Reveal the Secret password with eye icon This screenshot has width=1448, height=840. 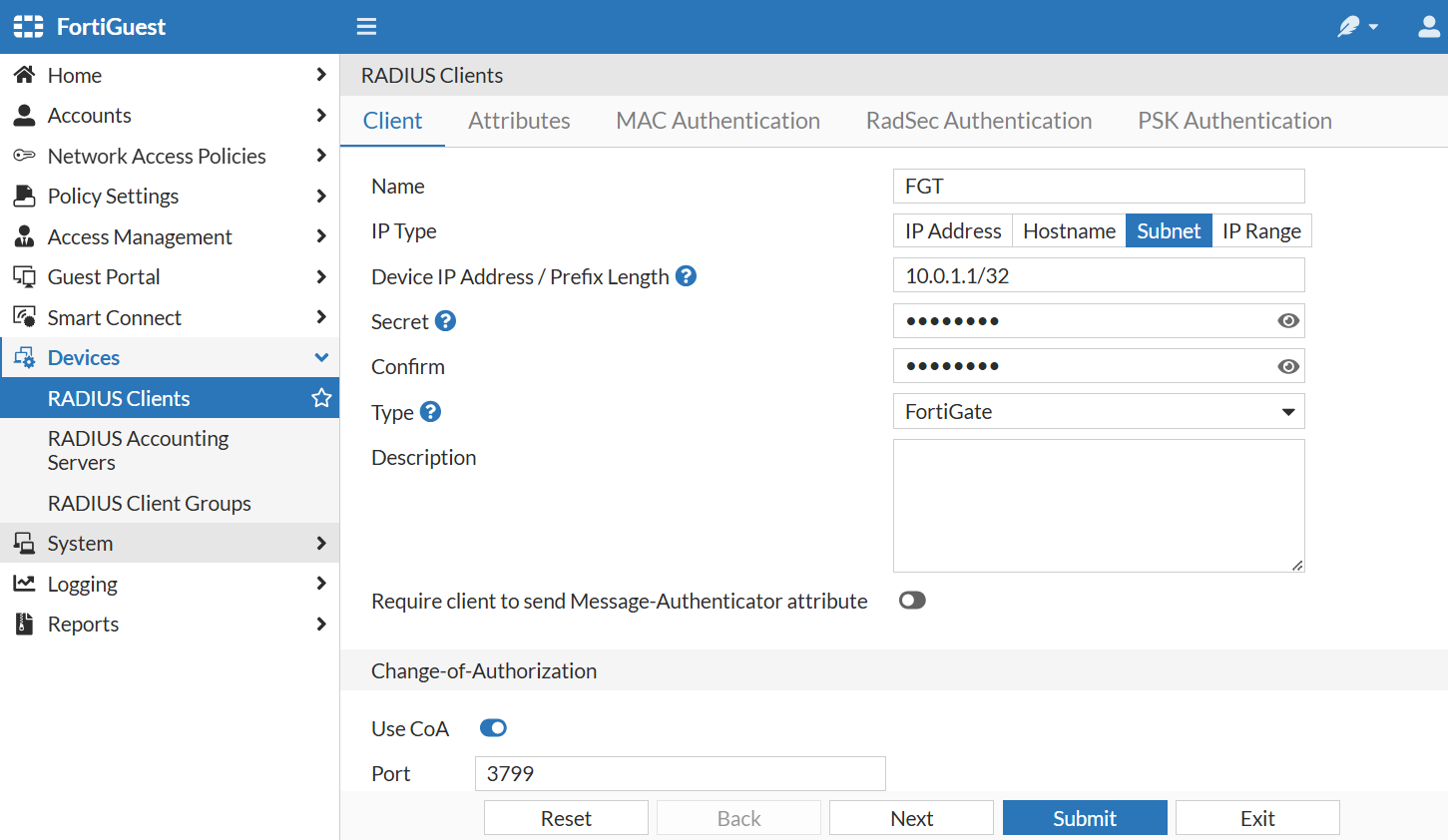point(1287,320)
